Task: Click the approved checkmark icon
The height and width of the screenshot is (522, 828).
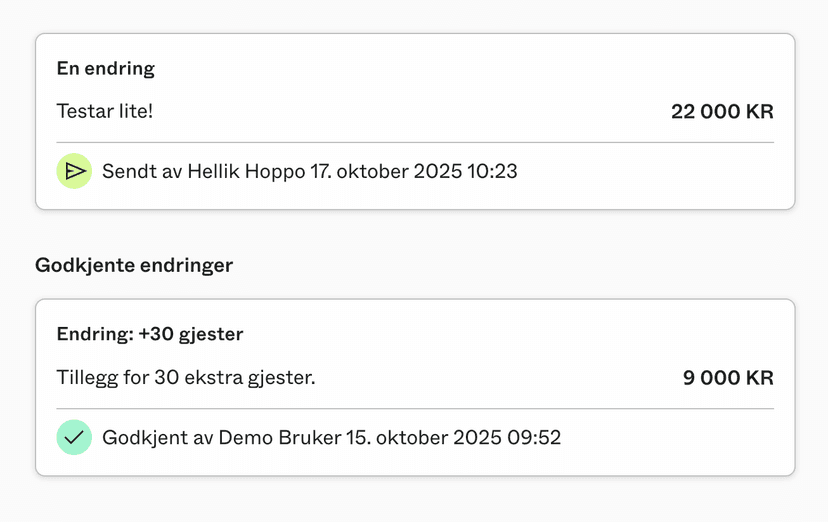Action: [74, 437]
